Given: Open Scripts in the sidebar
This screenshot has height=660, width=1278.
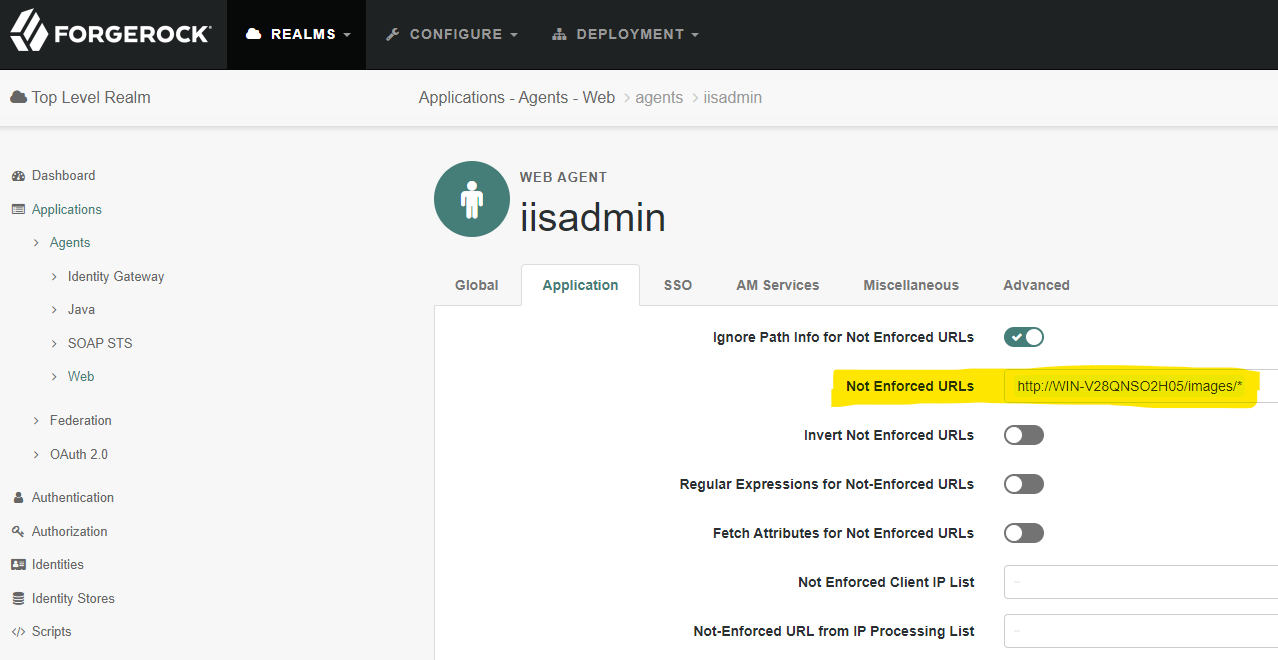Looking at the screenshot, I should click(x=51, y=632).
